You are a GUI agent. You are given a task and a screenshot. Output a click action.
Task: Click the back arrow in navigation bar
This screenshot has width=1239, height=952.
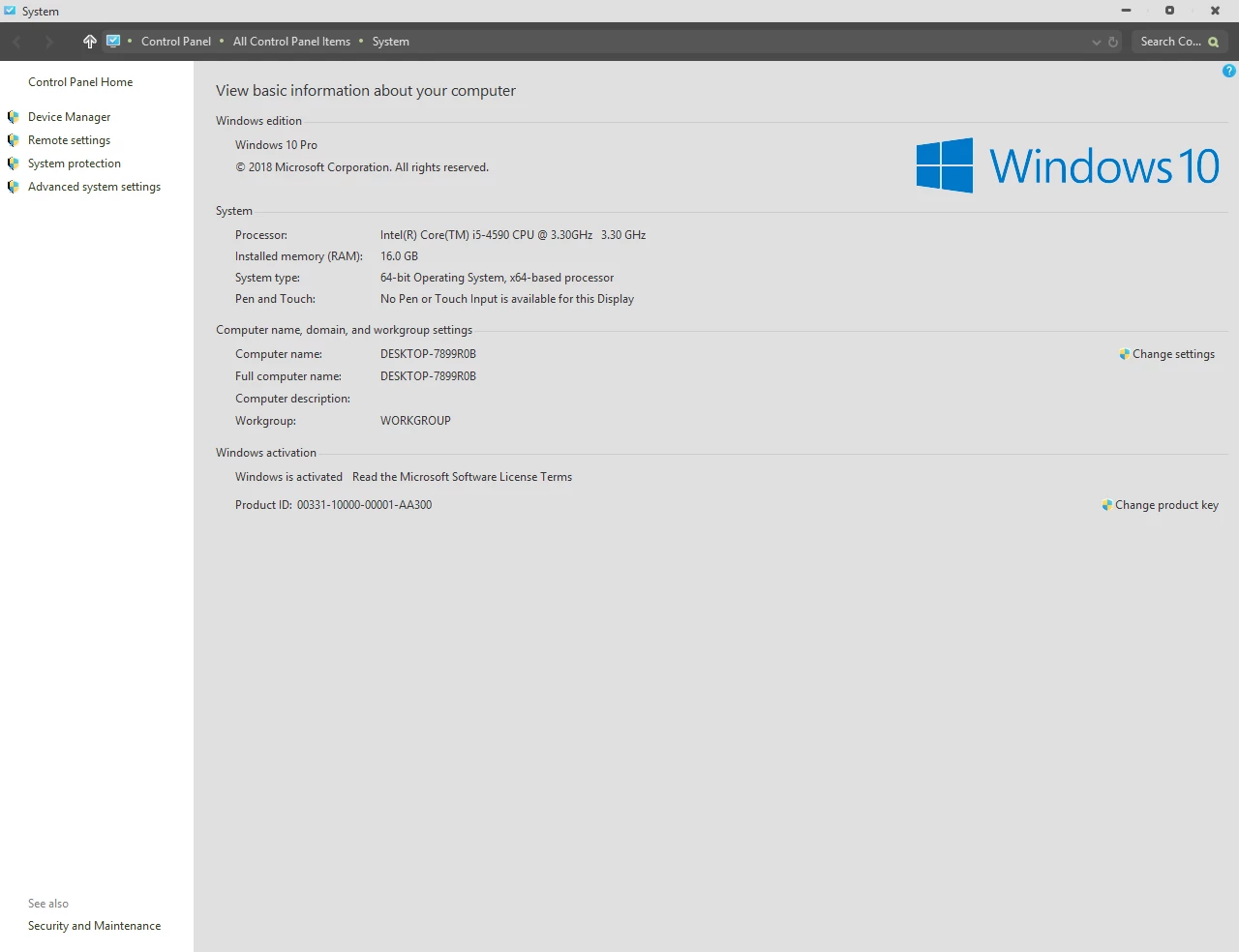point(17,42)
